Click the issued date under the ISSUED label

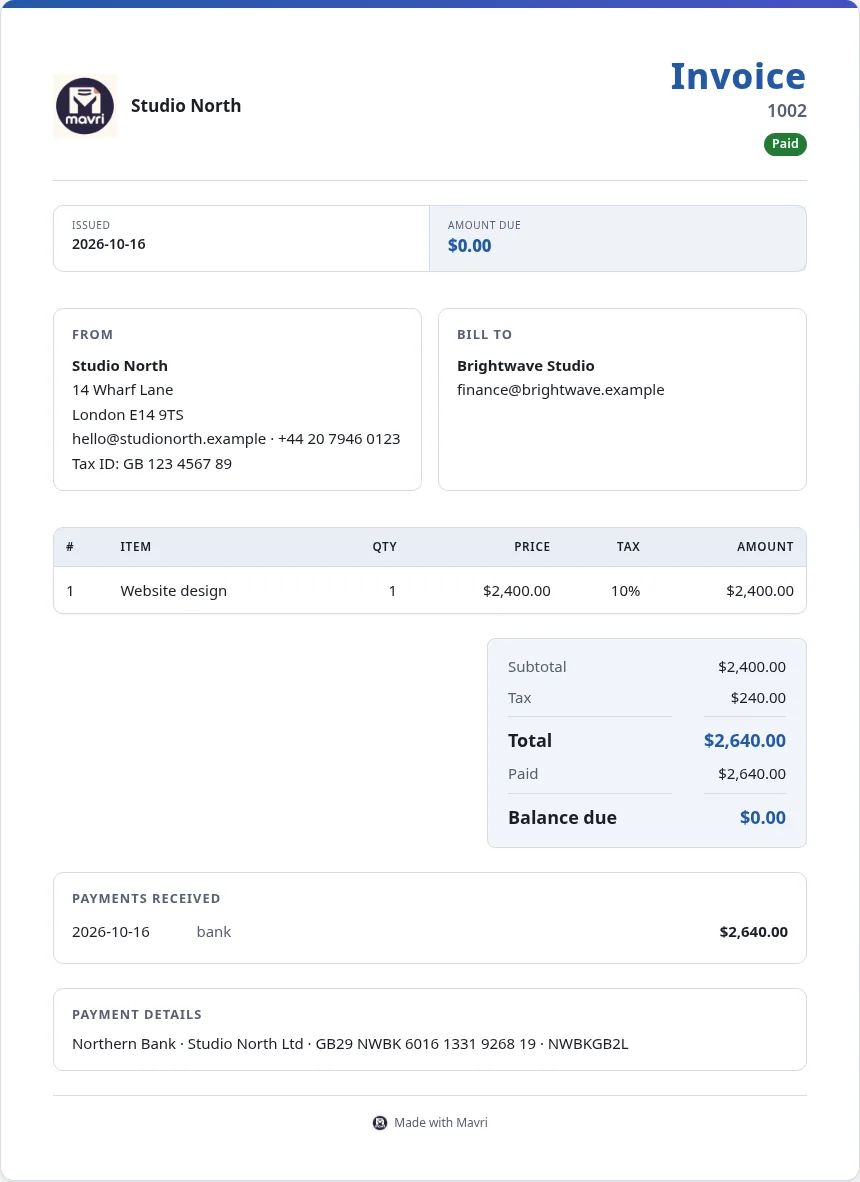109,244
